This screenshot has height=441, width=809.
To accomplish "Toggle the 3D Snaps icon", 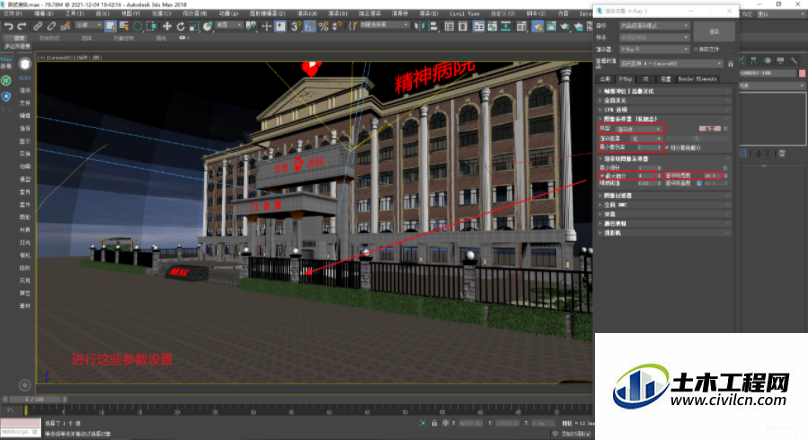I will click(296, 26).
